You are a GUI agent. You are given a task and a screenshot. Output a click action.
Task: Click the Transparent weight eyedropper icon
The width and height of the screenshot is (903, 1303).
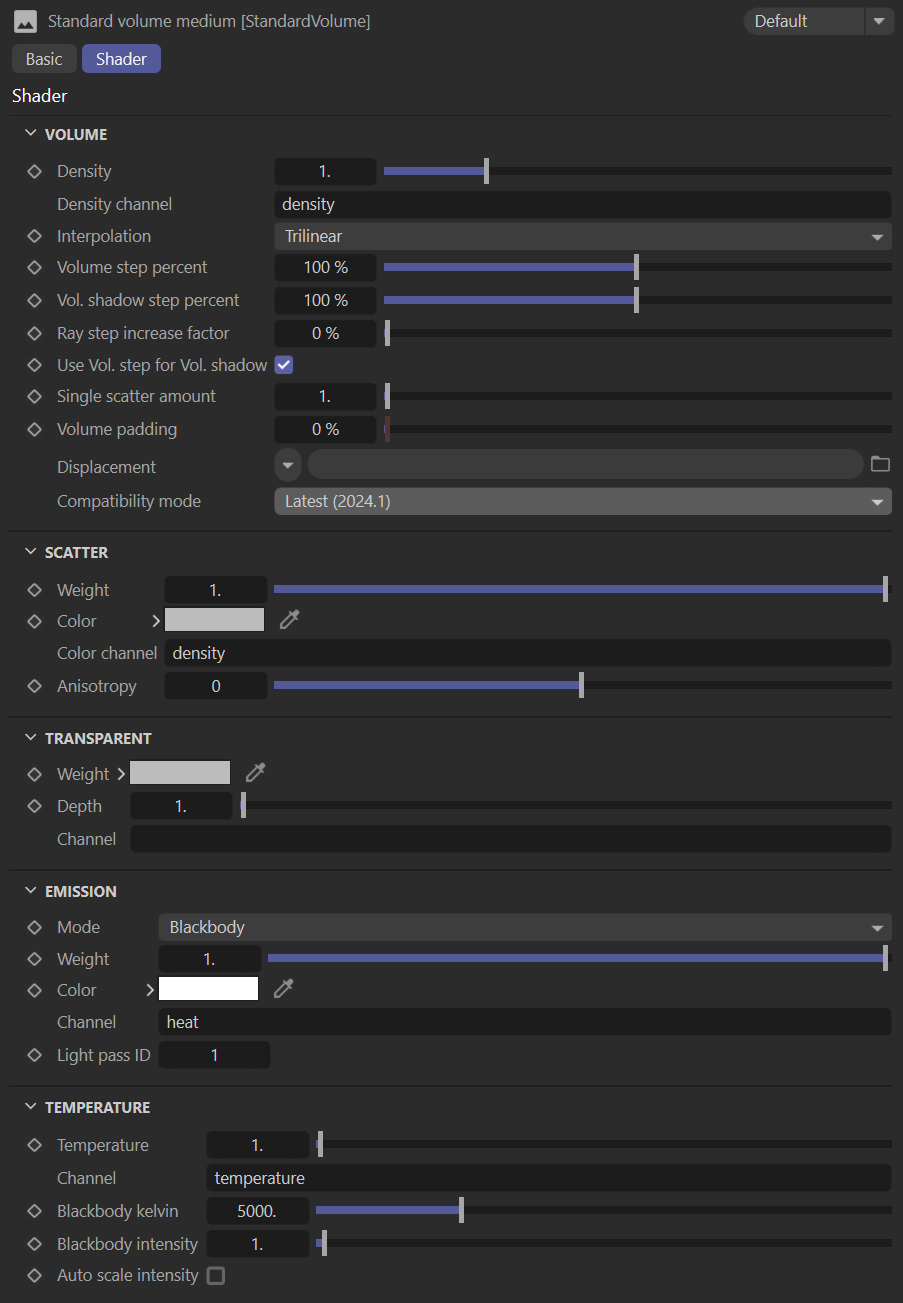(x=256, y=773)
